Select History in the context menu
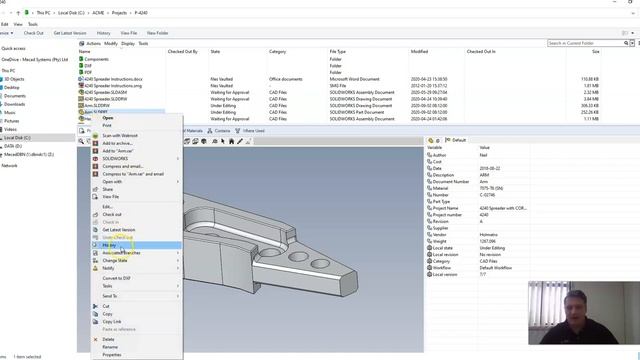This screenshot has height=360, width=640. pyautogui.click(x=137, y=245)
